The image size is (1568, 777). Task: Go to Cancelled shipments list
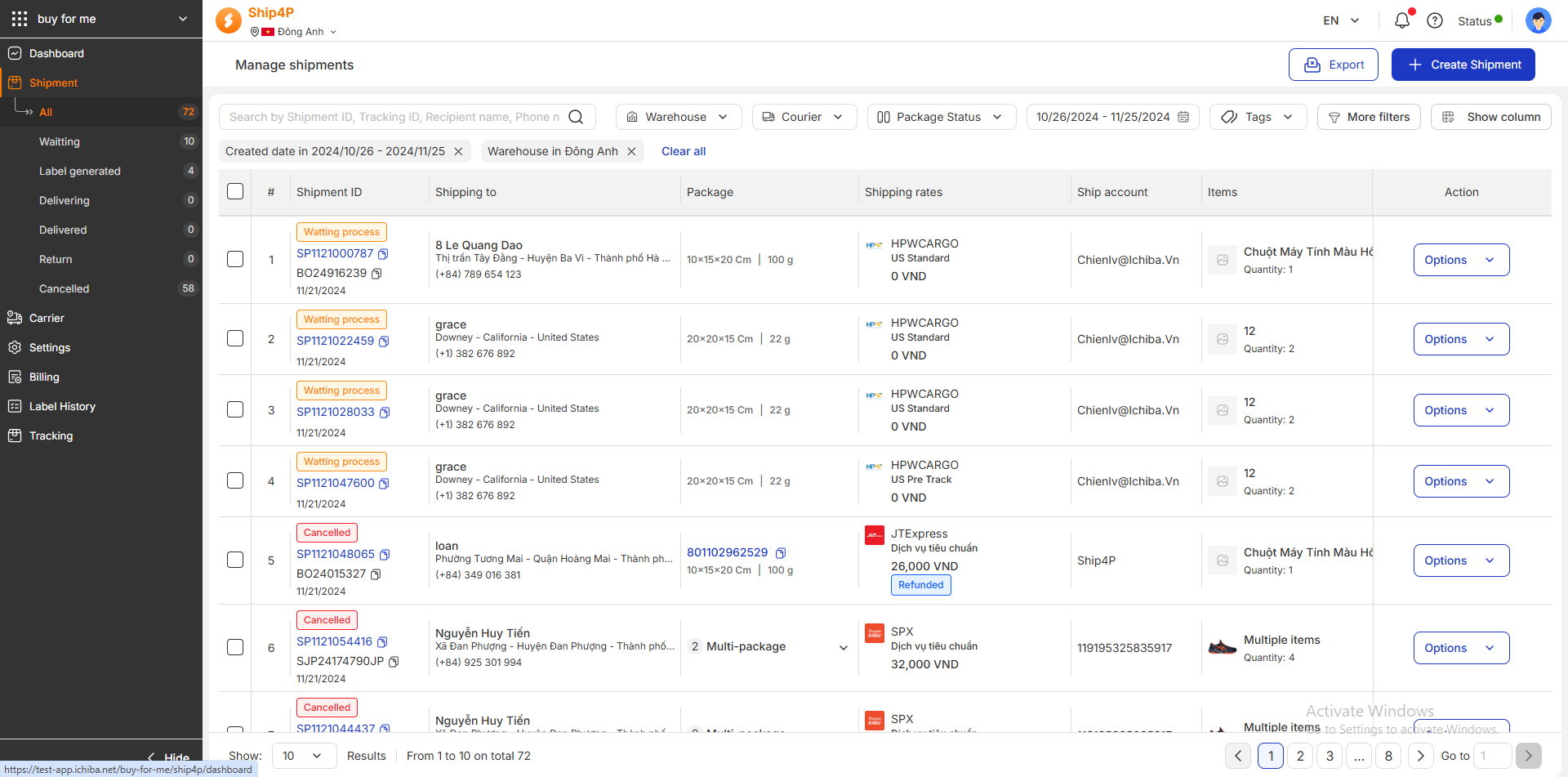tap(64, 288)
